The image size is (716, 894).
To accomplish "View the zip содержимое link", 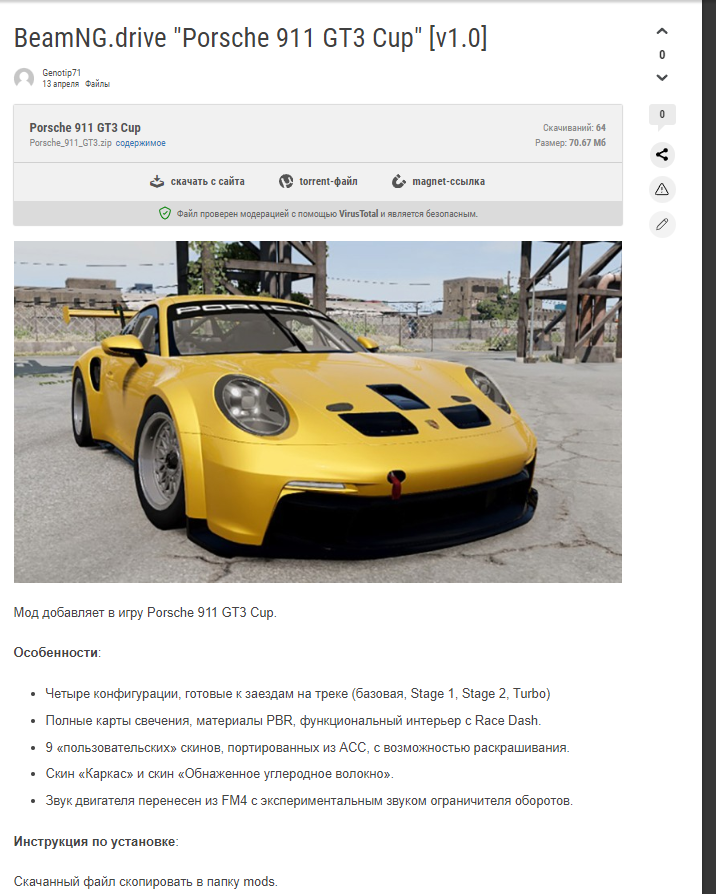I will 141,143.
